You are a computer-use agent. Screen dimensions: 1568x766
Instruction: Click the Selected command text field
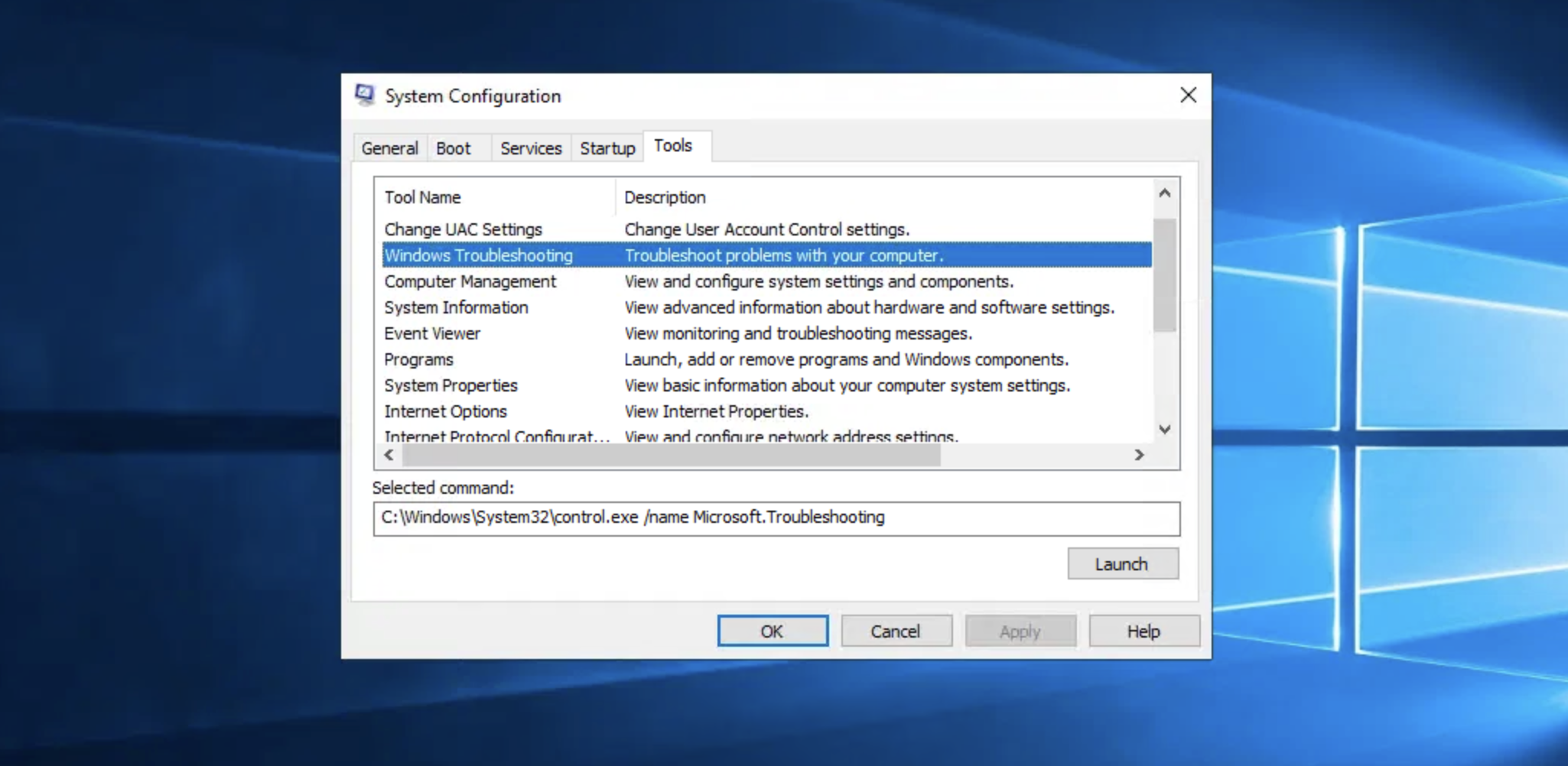pyautogui.click(x=776, y=518)
